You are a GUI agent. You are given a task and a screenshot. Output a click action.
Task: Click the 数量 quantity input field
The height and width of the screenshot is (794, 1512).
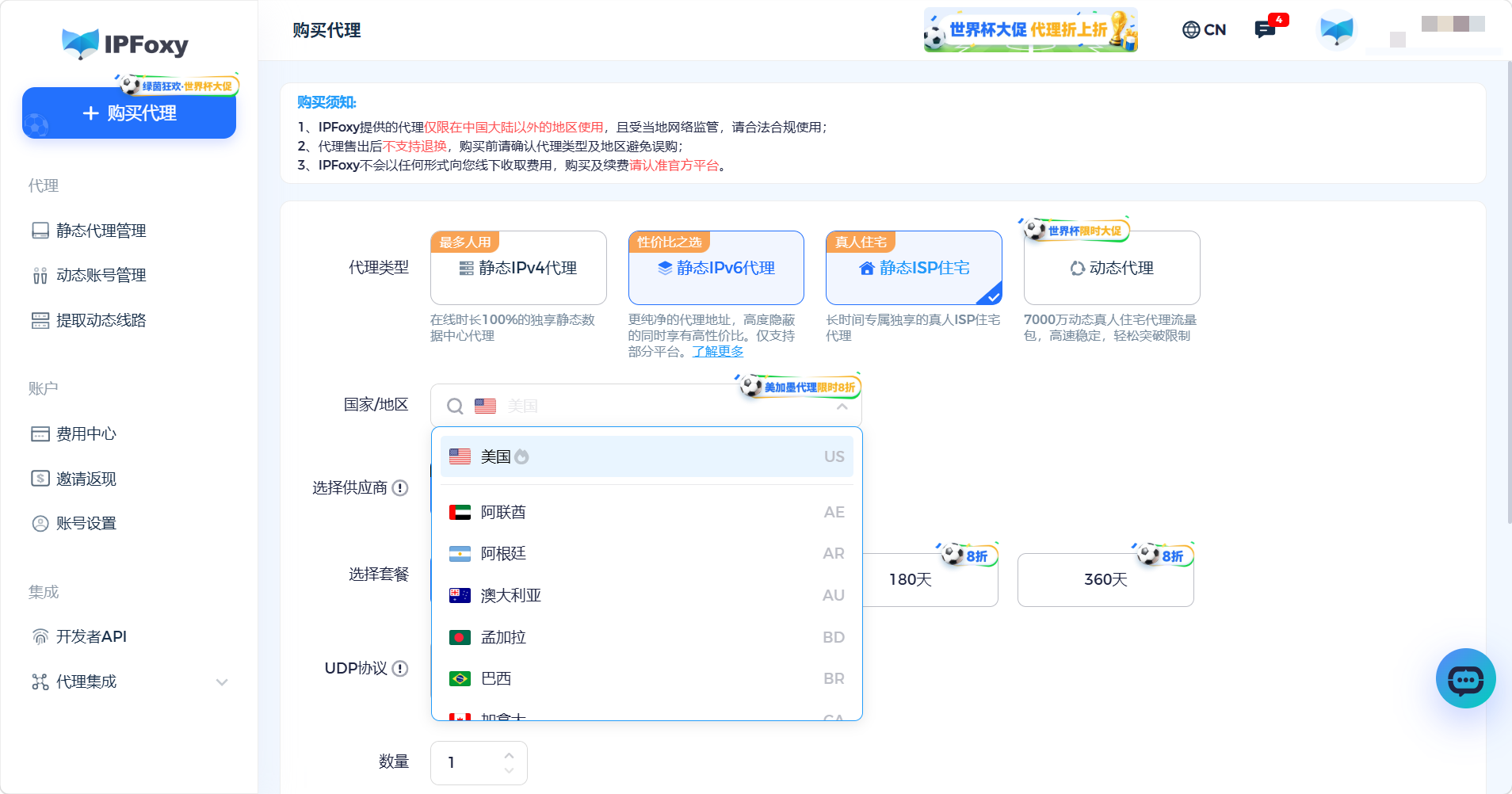pyautogui.click(x=479, y=763)
